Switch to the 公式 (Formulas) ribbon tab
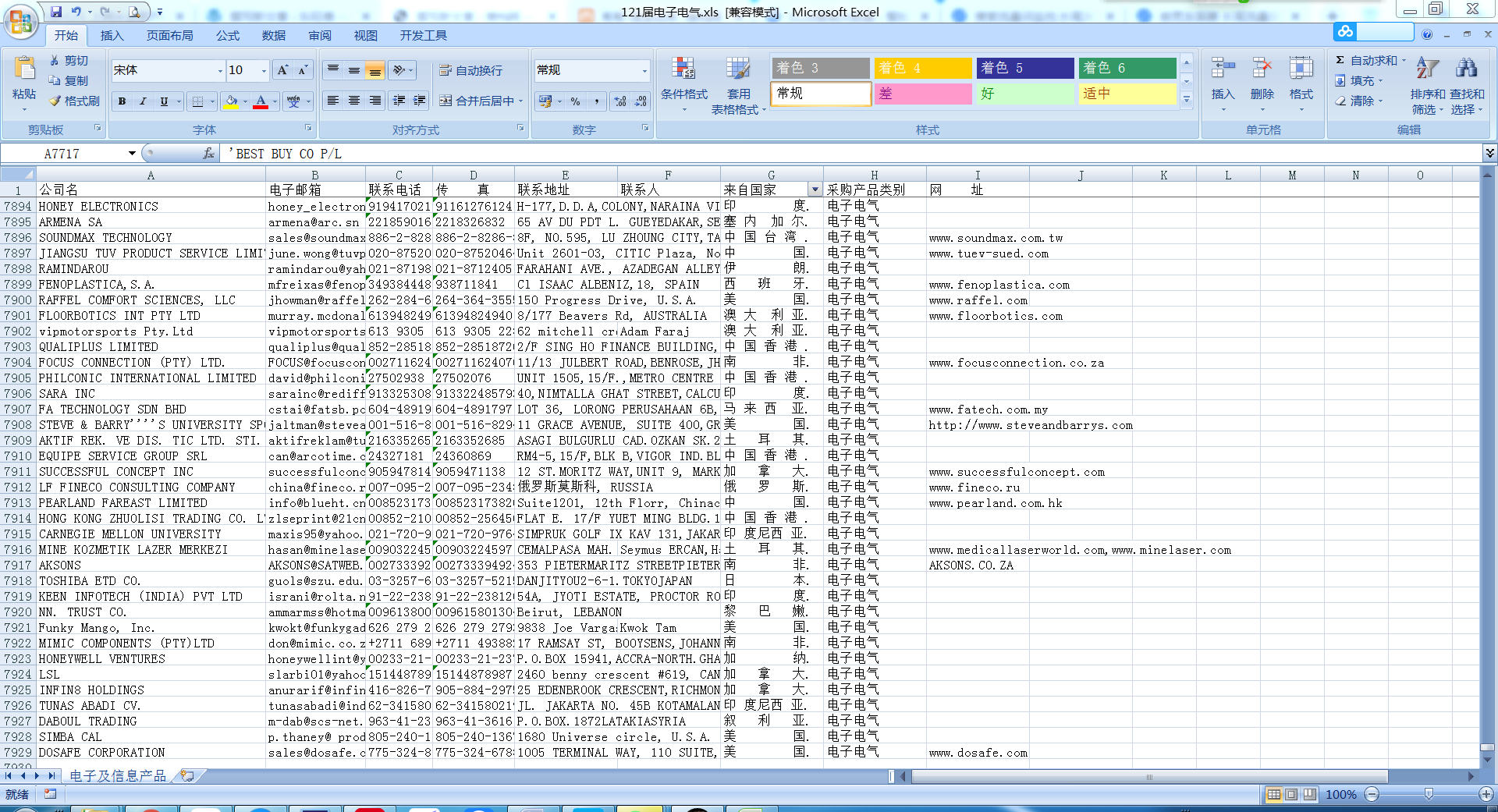This screenshot has width=1498, height=812. click(228, 35)
